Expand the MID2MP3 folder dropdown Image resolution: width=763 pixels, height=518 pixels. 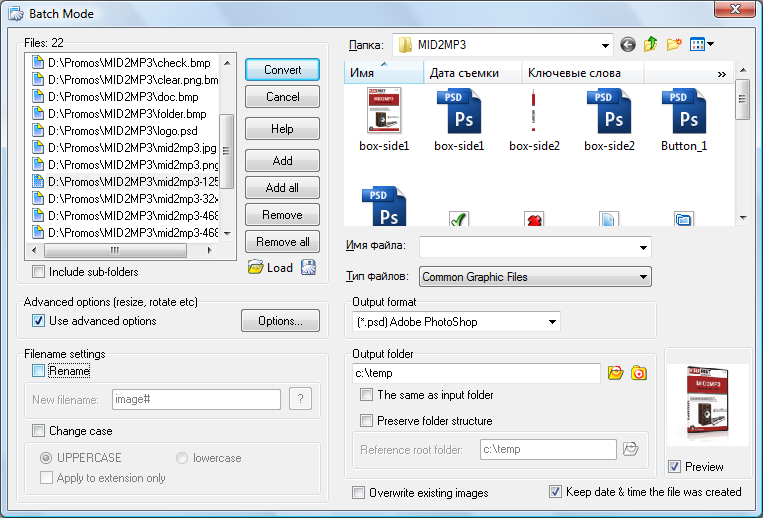tap(605, 45)
